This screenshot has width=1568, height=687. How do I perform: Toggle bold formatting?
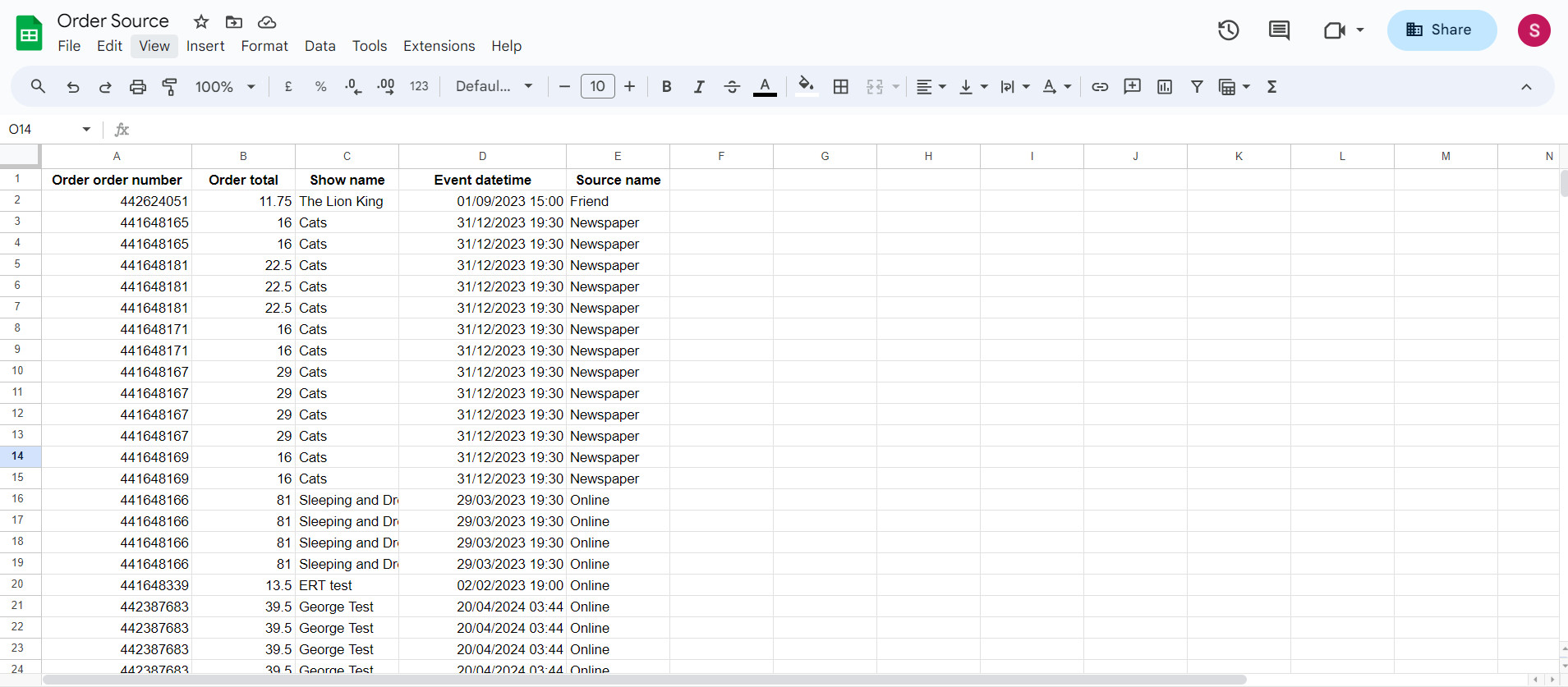(x=666, y=86)
